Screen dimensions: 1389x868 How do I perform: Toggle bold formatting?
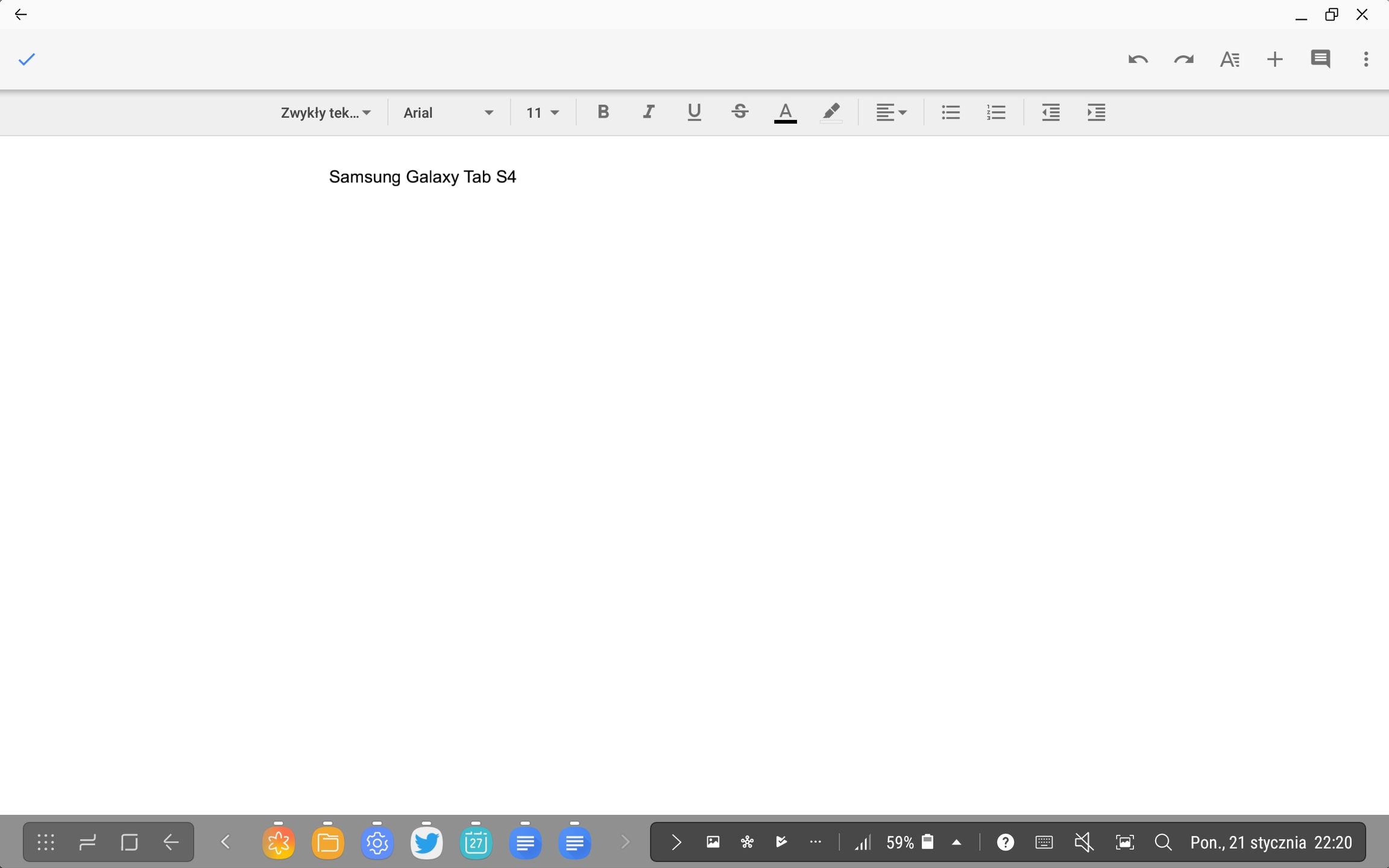click(603, 112)
